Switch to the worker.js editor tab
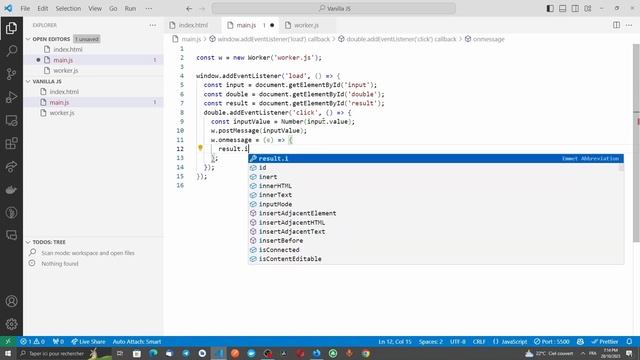The height and width of the screenshot is (360, 640). (306, 25)
